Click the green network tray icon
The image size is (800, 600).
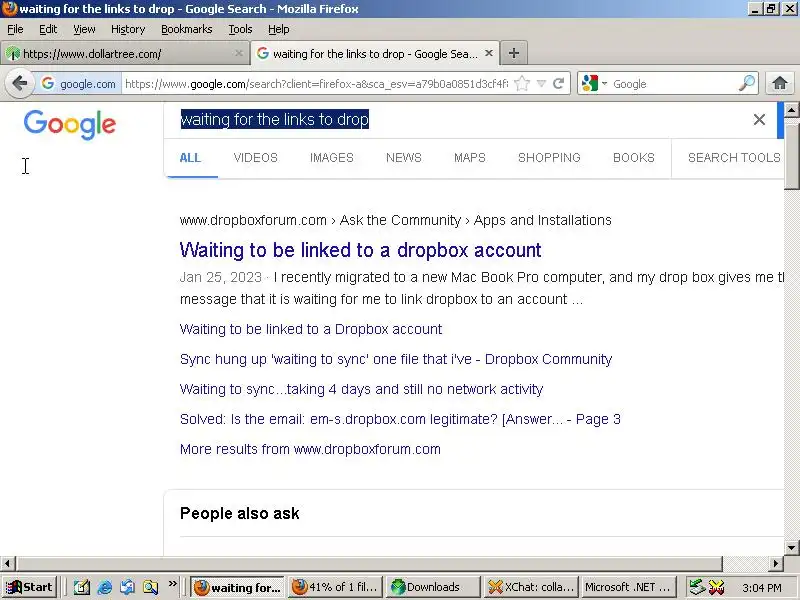697,587
